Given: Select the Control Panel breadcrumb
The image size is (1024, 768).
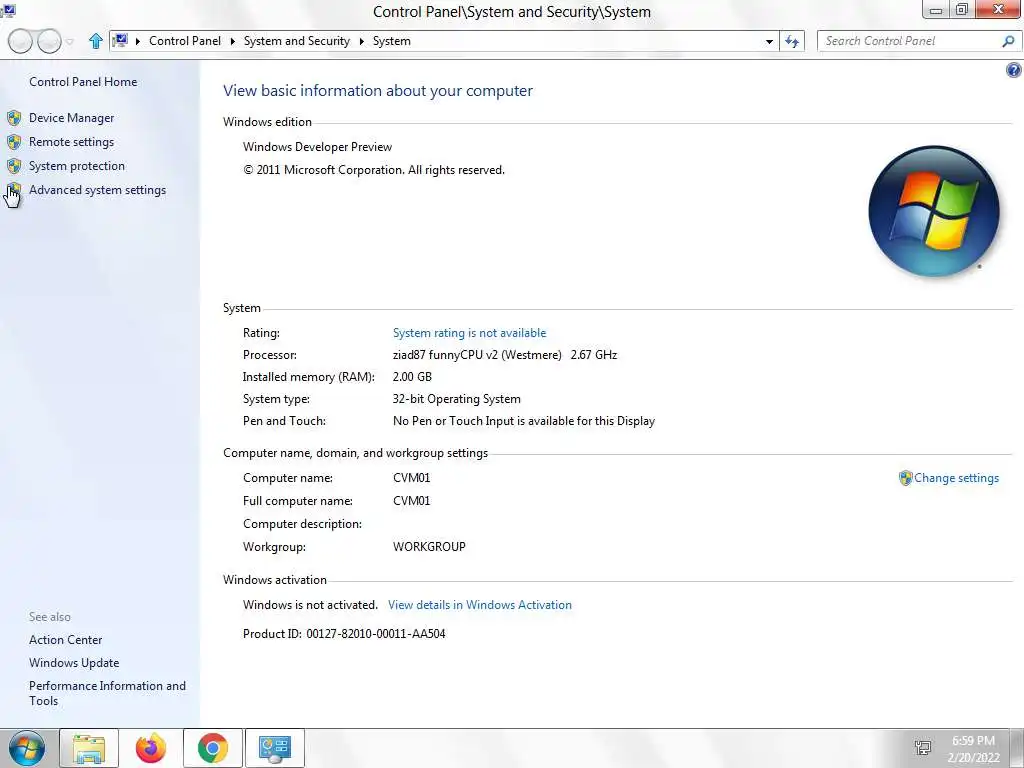Looking at the screenshot, I should coord(185,41).
